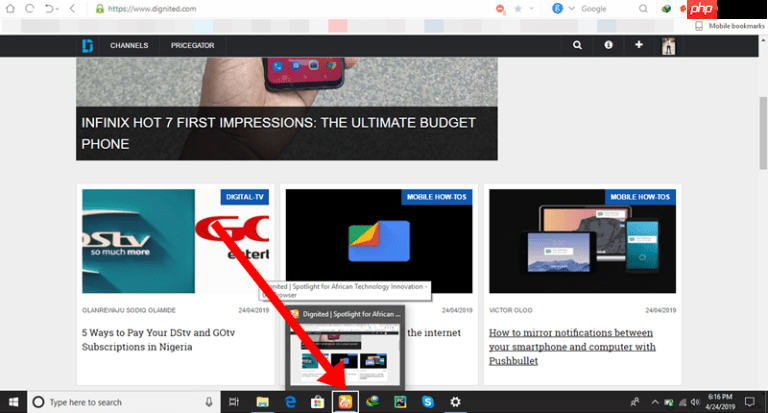Open Skype from the taskbar
768x413 pixels.
428,402
